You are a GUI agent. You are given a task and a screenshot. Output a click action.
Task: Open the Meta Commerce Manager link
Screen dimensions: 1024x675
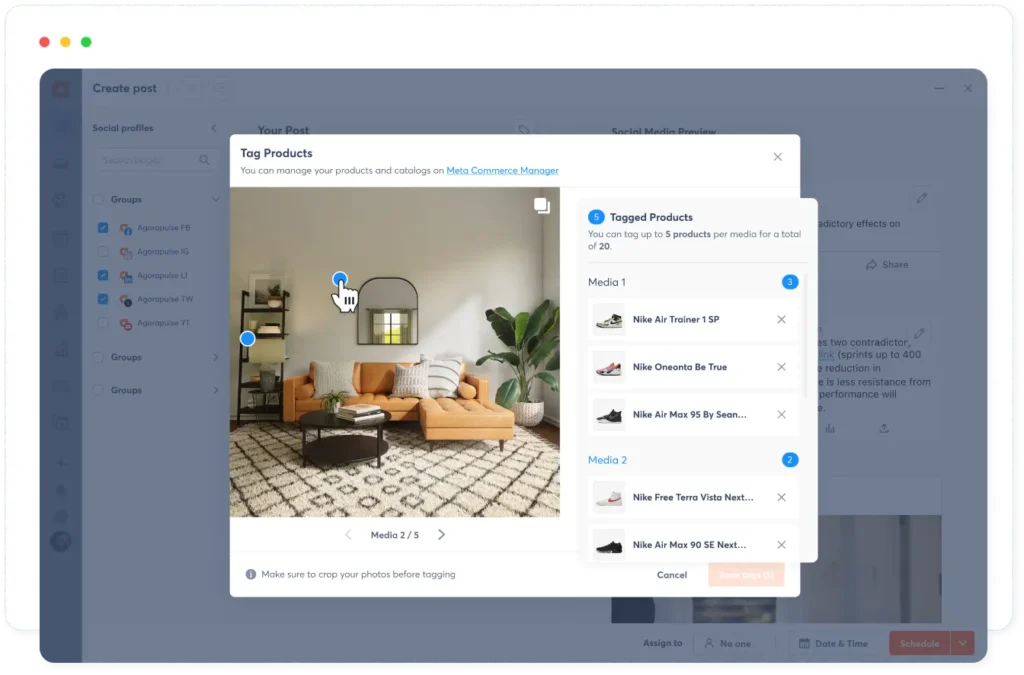point(502,170)
